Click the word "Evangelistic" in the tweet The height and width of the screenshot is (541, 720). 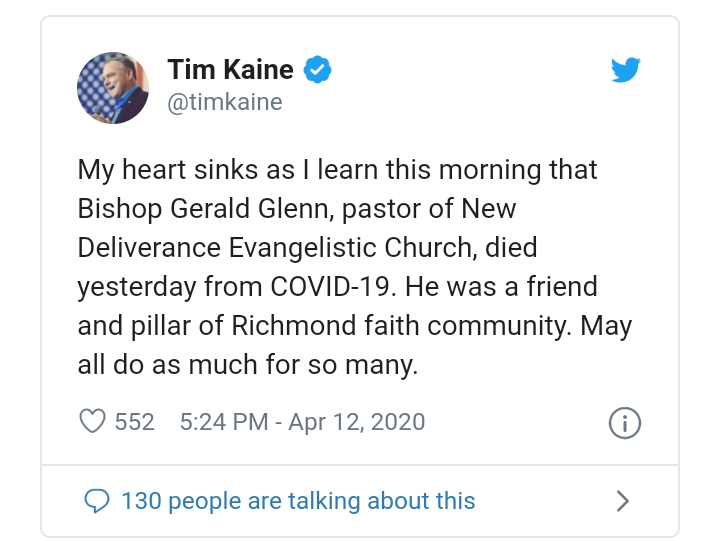click(323, 248)
